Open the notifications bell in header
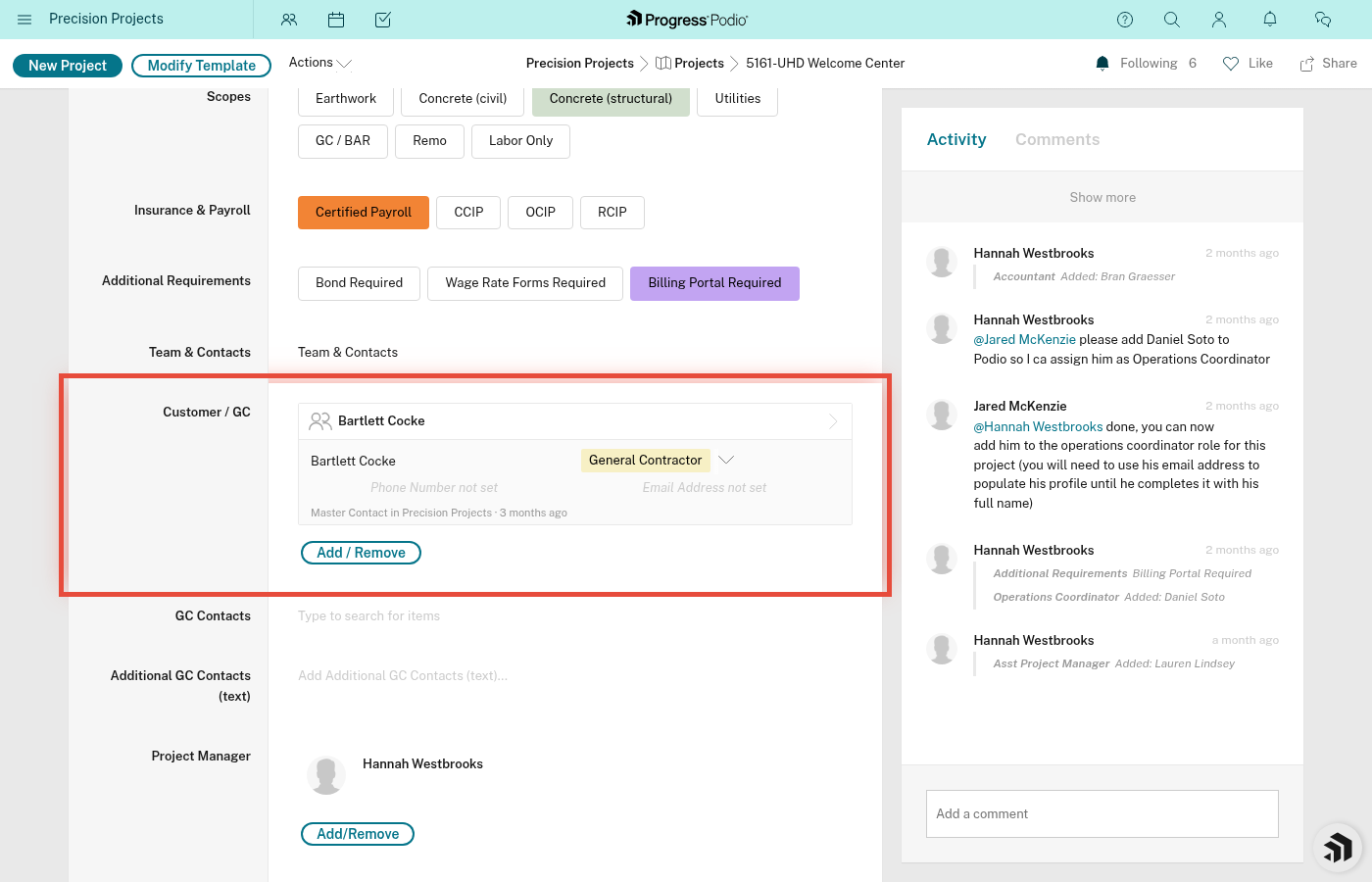This screenshot has height=882, width=1372. pyautogui.click(x=1270, y=20)
